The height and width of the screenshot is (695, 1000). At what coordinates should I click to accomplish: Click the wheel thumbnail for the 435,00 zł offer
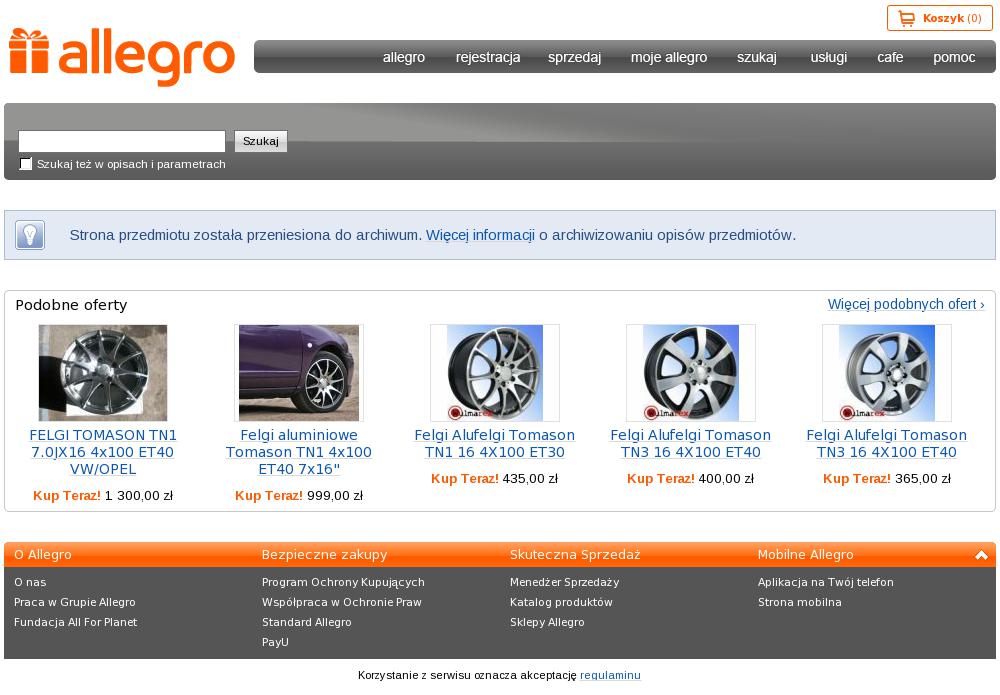495,373
